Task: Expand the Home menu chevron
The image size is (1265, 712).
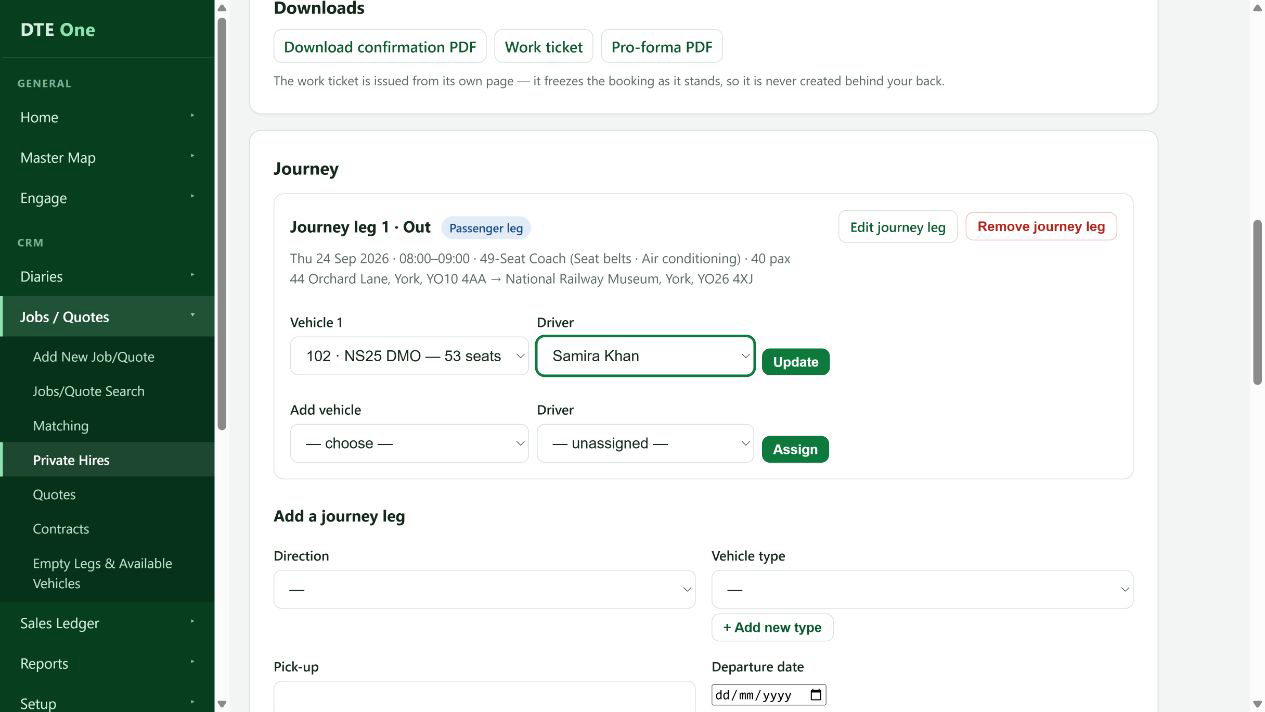Action: (x=193, y=116)
